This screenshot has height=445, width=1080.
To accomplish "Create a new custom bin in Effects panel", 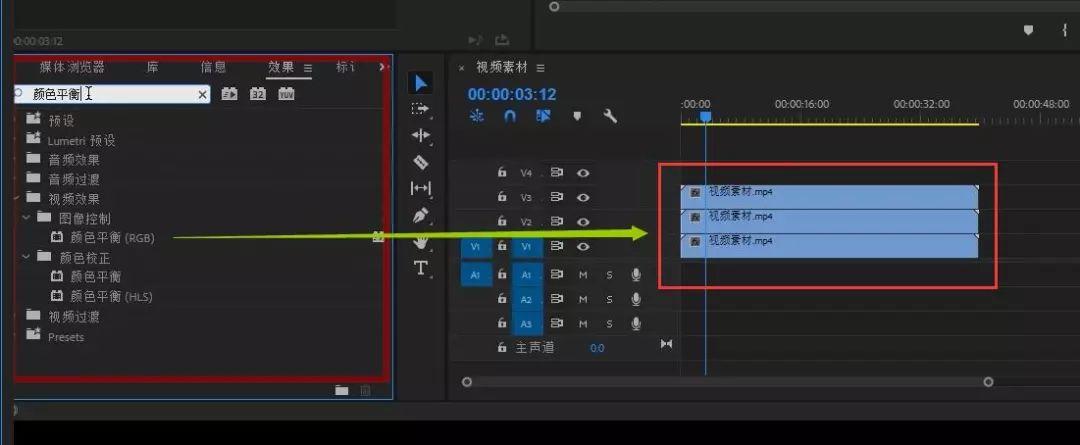I will click(x=342, y=391).
